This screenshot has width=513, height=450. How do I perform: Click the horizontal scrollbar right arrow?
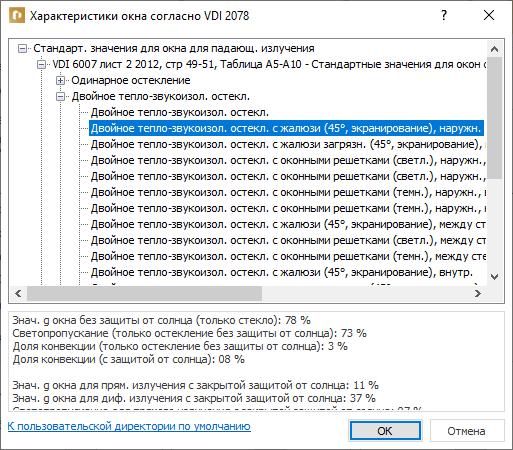click(x=477, y=293)
